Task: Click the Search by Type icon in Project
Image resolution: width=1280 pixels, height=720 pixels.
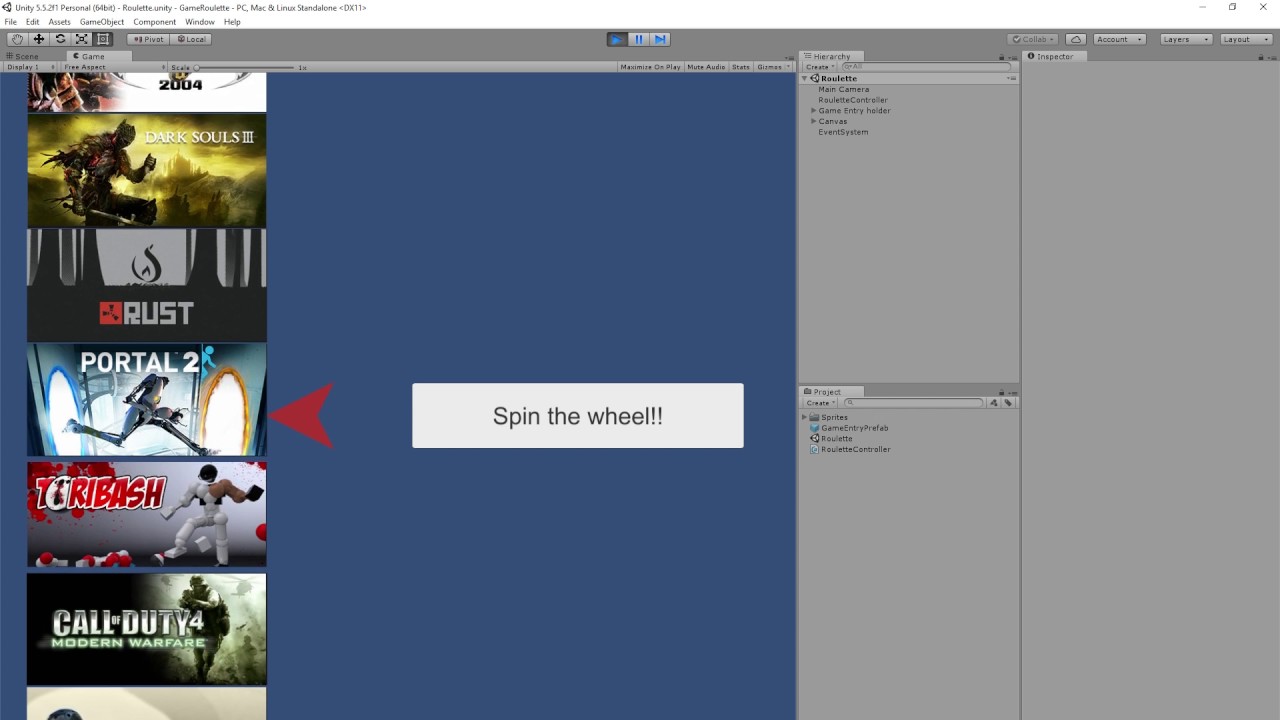Action: 994,403
